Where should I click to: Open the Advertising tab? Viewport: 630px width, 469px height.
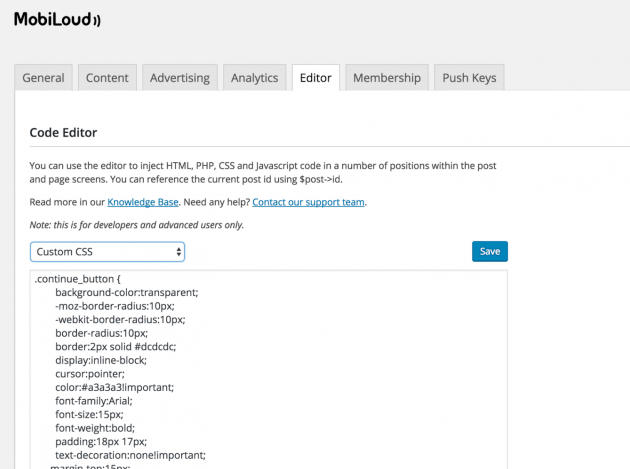pos(180,78)
